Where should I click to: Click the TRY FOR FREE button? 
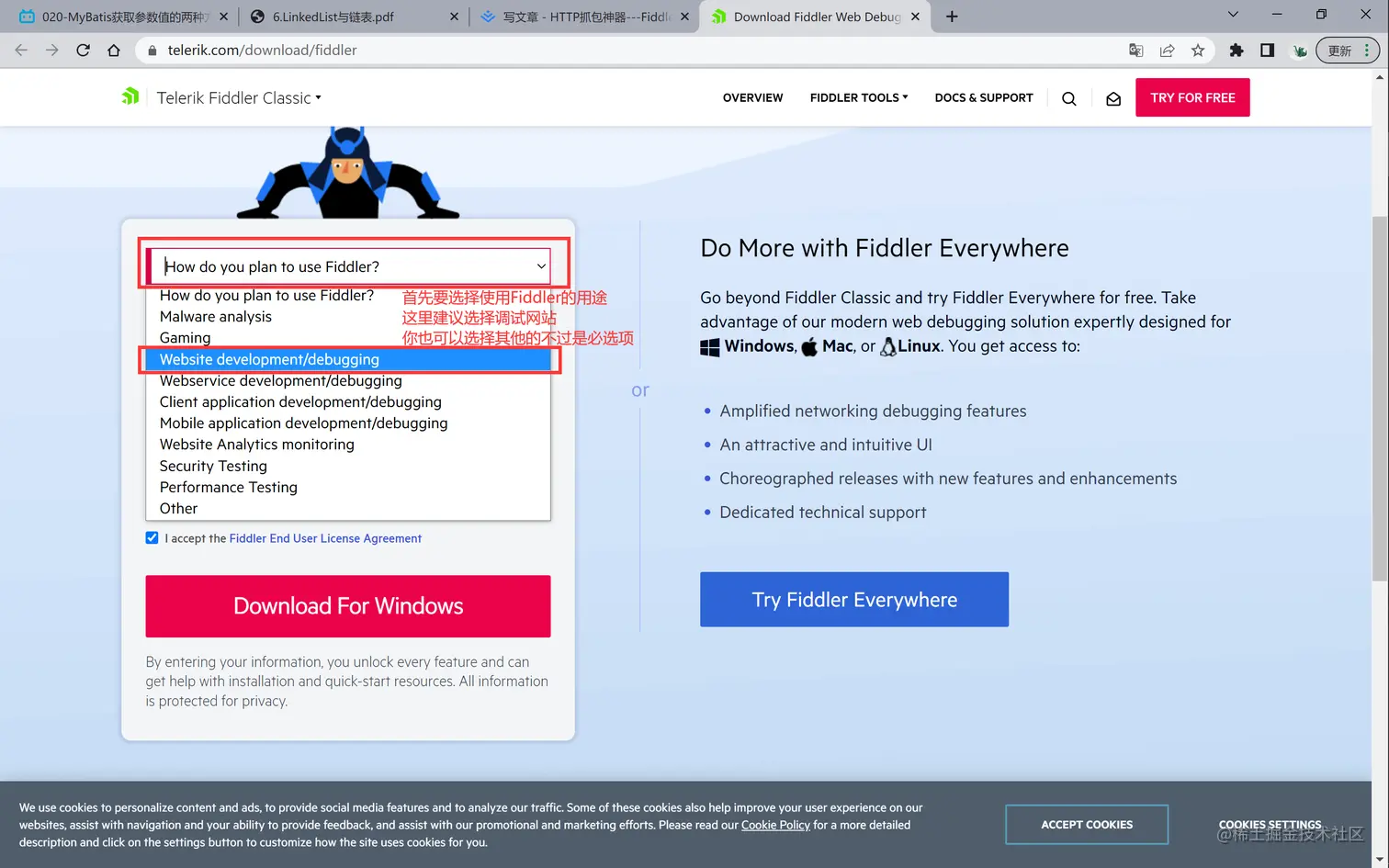coord(1192,97)
